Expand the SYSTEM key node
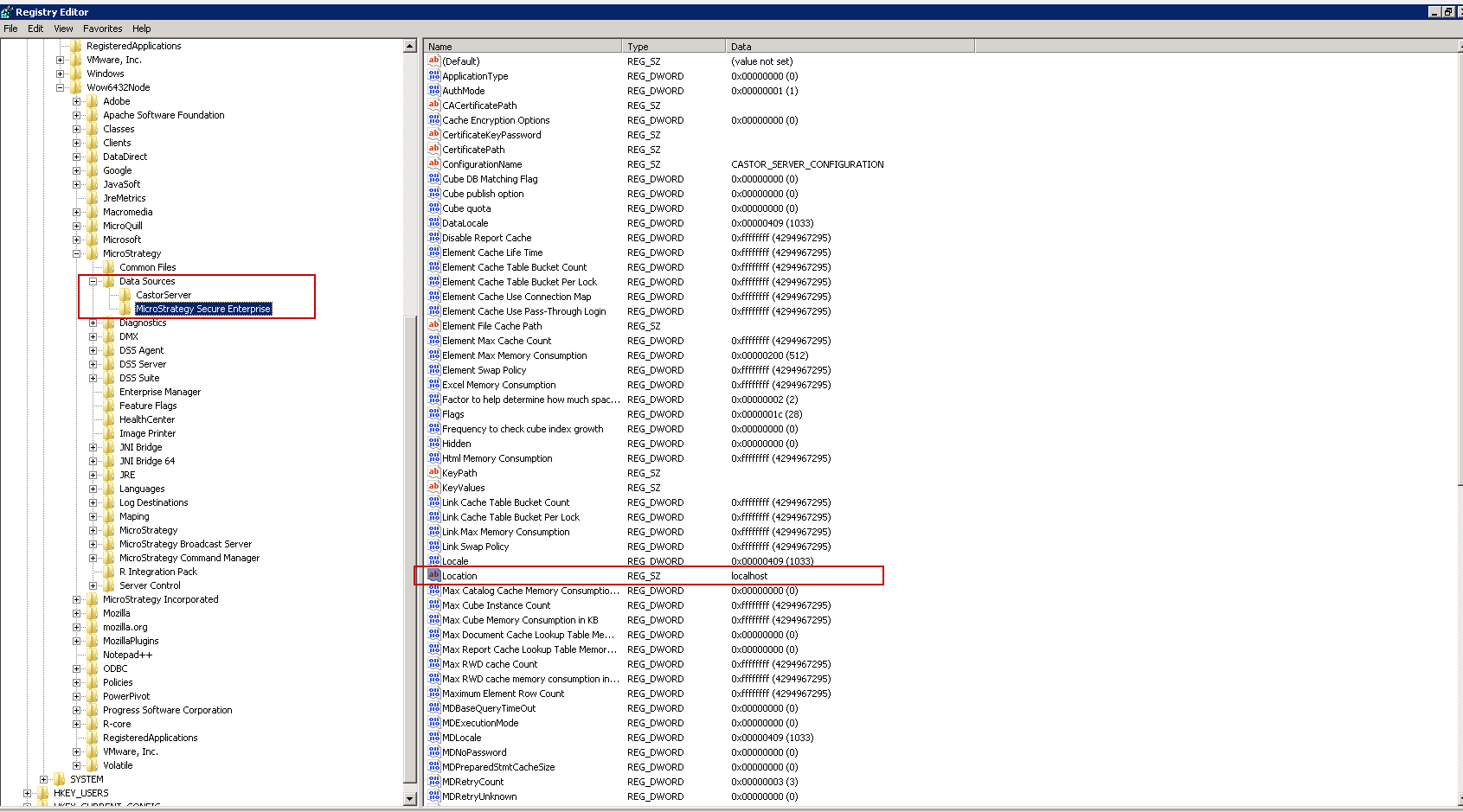The height and width of the screenshot is (812, 1463). coord(43,779)
